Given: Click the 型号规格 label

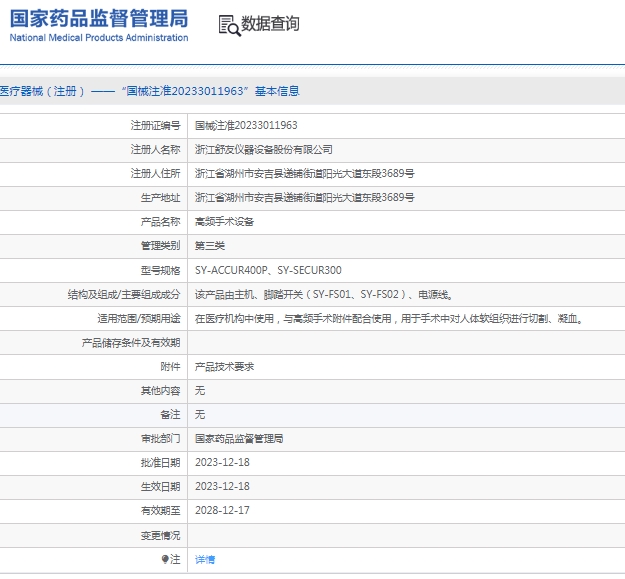Looking at the screenshot, I should tap(160, 271).
